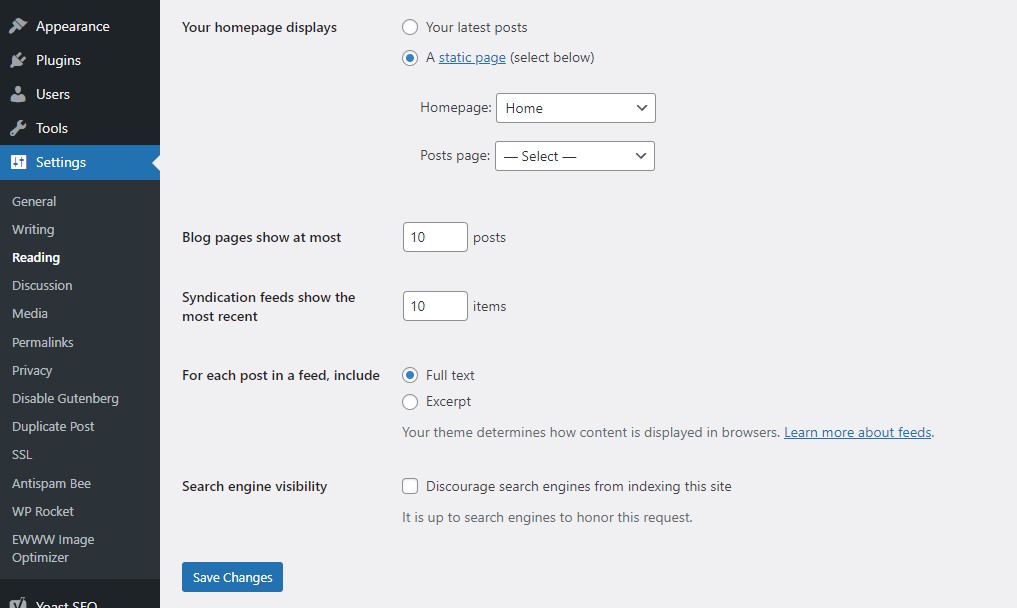1017x608 pixels.
Task: Open the Posts page dropdown
Action: click(x=575, y=156)
